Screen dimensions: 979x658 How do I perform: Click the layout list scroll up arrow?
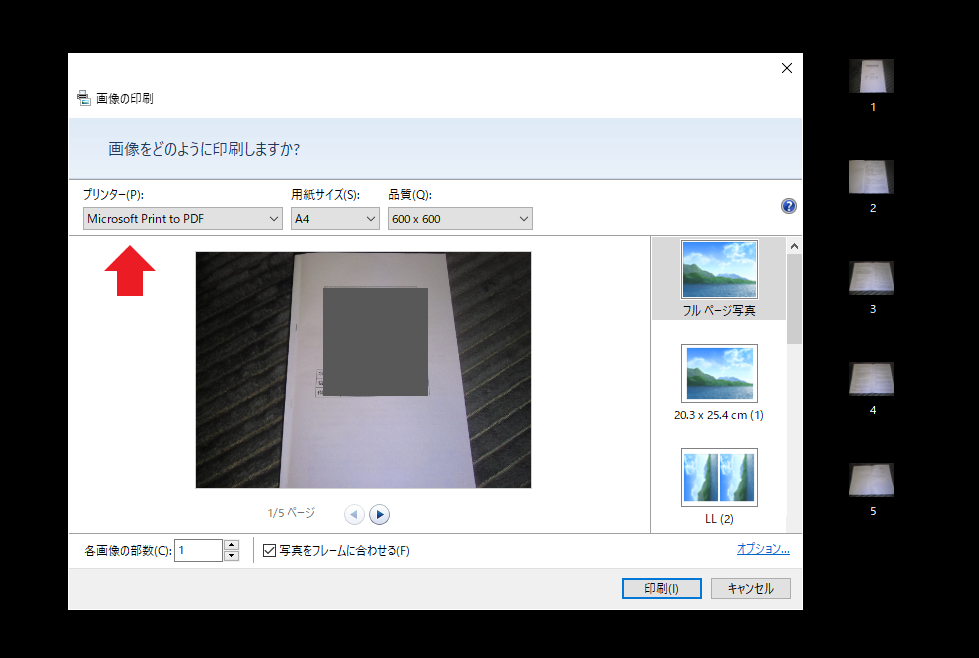(794, 246)
